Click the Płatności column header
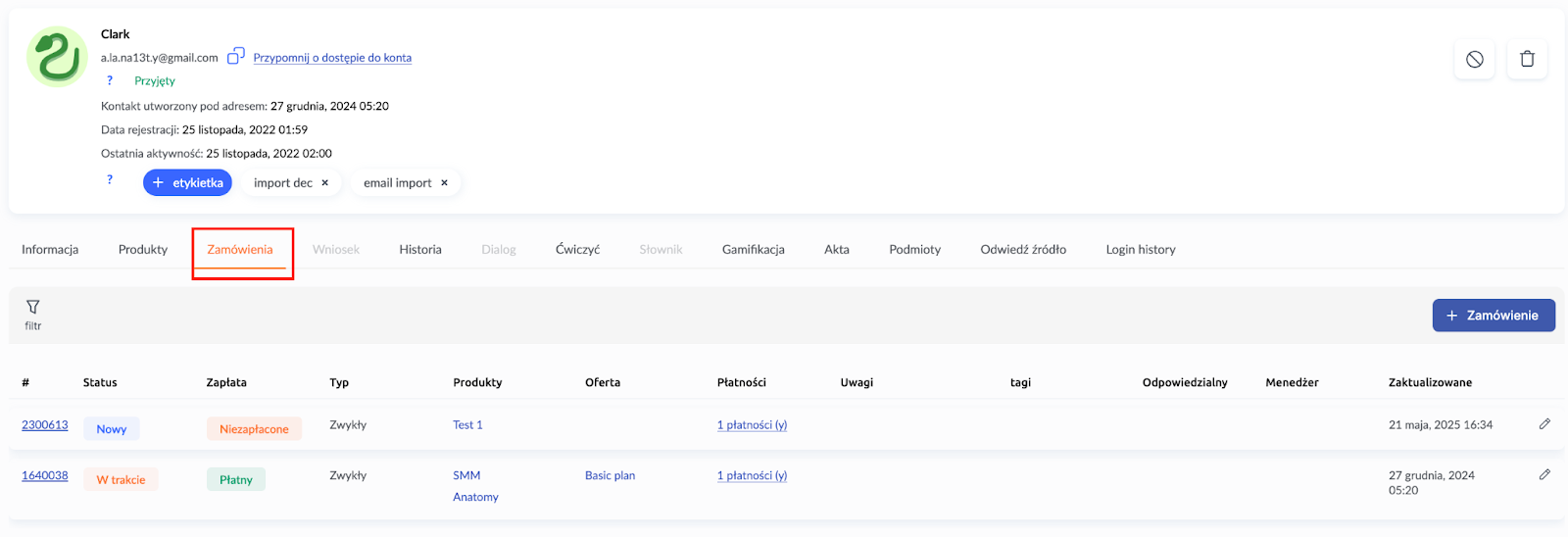 742,383
